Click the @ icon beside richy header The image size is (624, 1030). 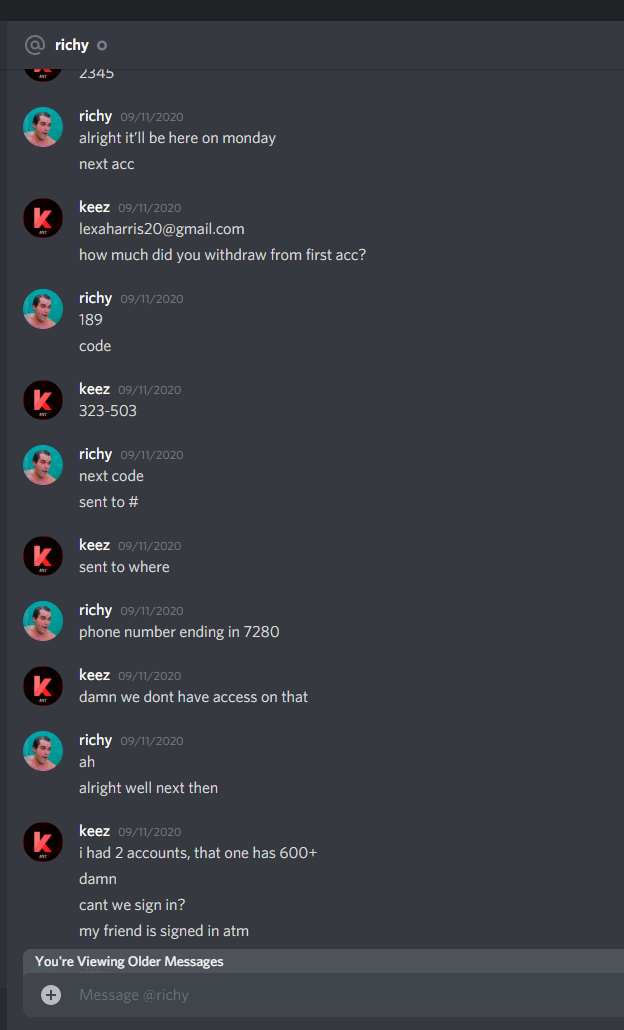pyautogui.click(x=35, y=45)
